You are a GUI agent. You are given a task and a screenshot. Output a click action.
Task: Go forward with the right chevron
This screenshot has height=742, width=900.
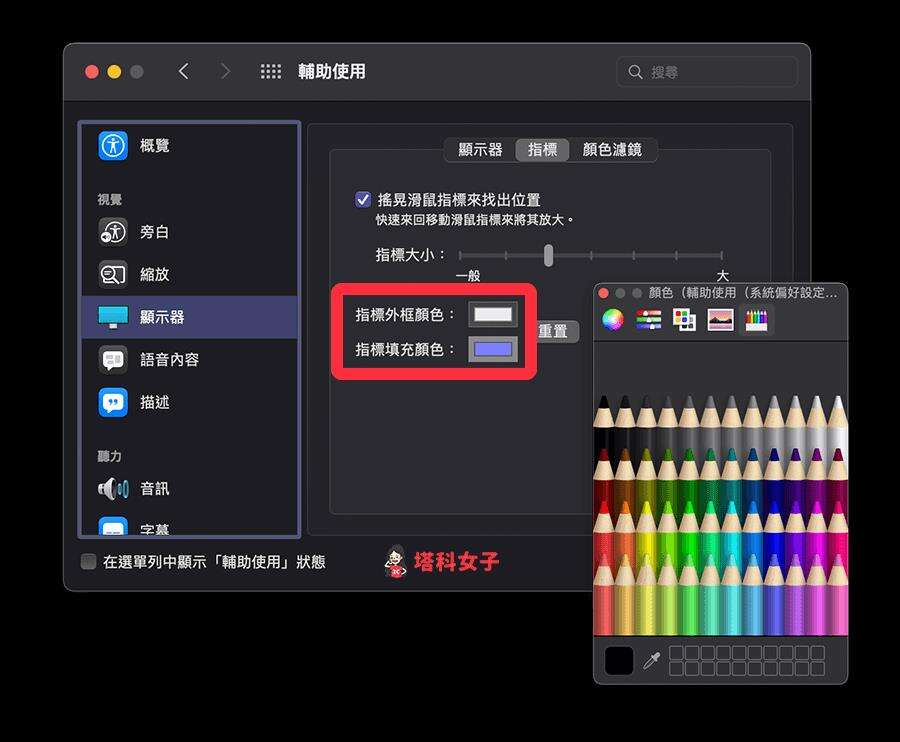[x=225, y=71]
